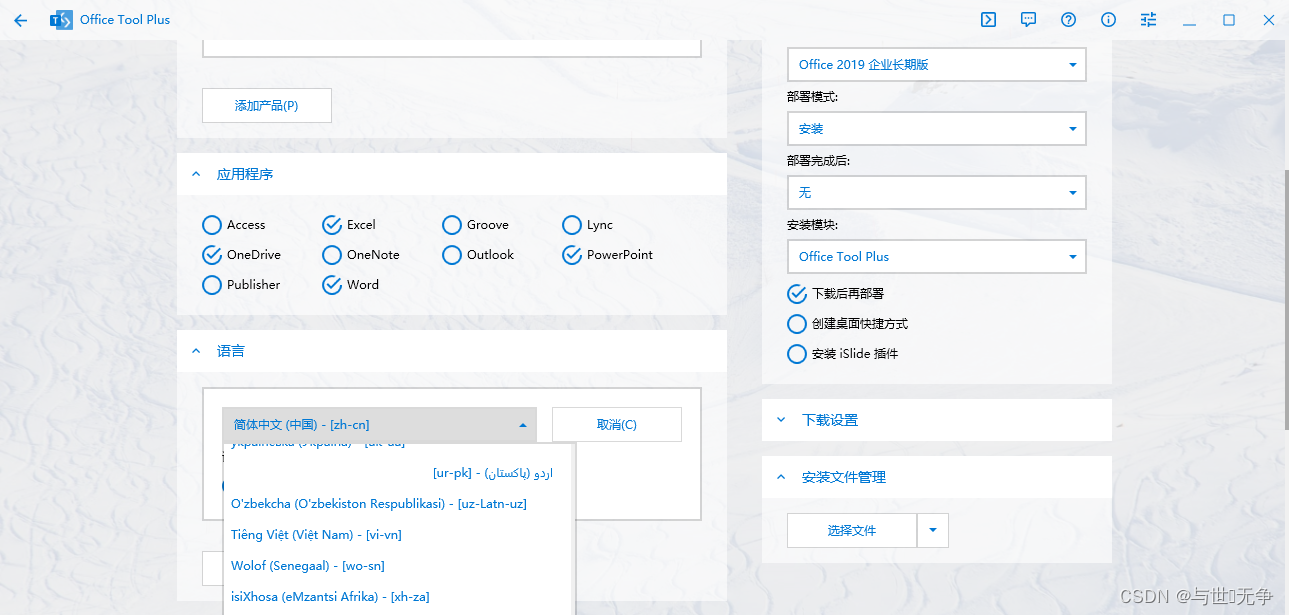Uncheck the OneNote application
The width and height of the screenshot is (1289, 615).
[x=361, y=255]
